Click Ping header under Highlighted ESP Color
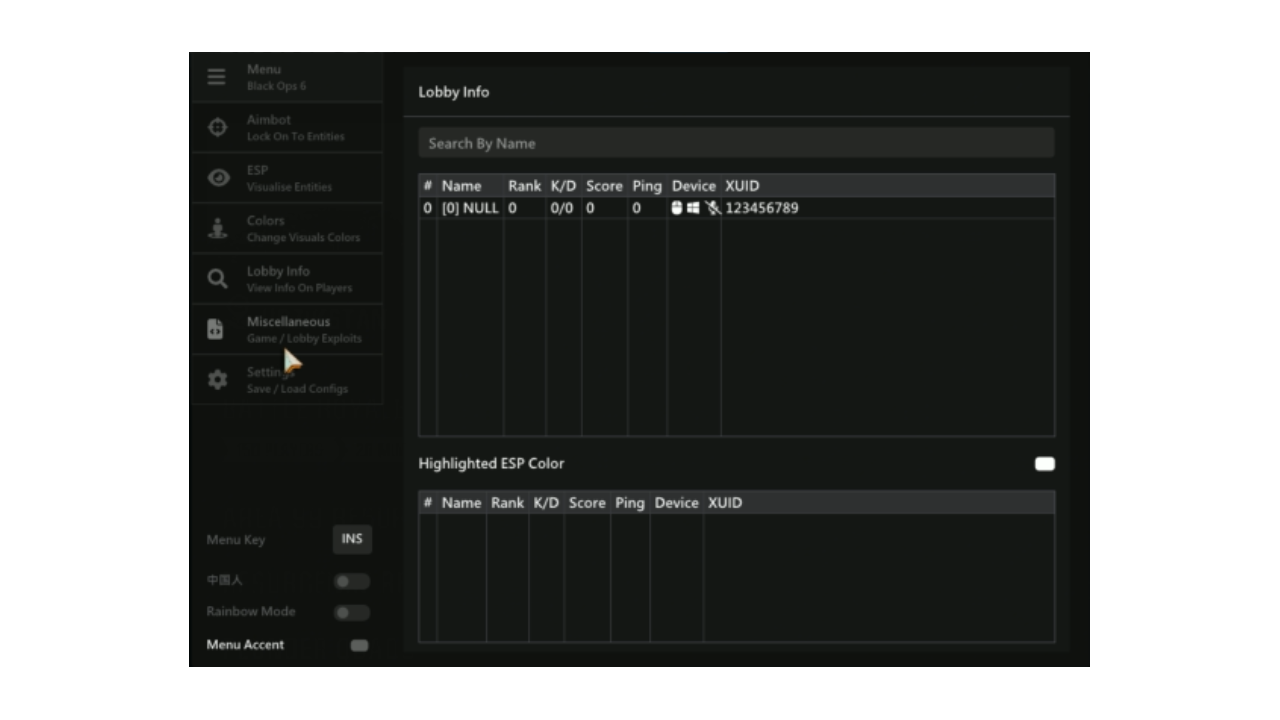This screenshot has height=720, width=1280. pyautogui.click(x=630, y=503)
